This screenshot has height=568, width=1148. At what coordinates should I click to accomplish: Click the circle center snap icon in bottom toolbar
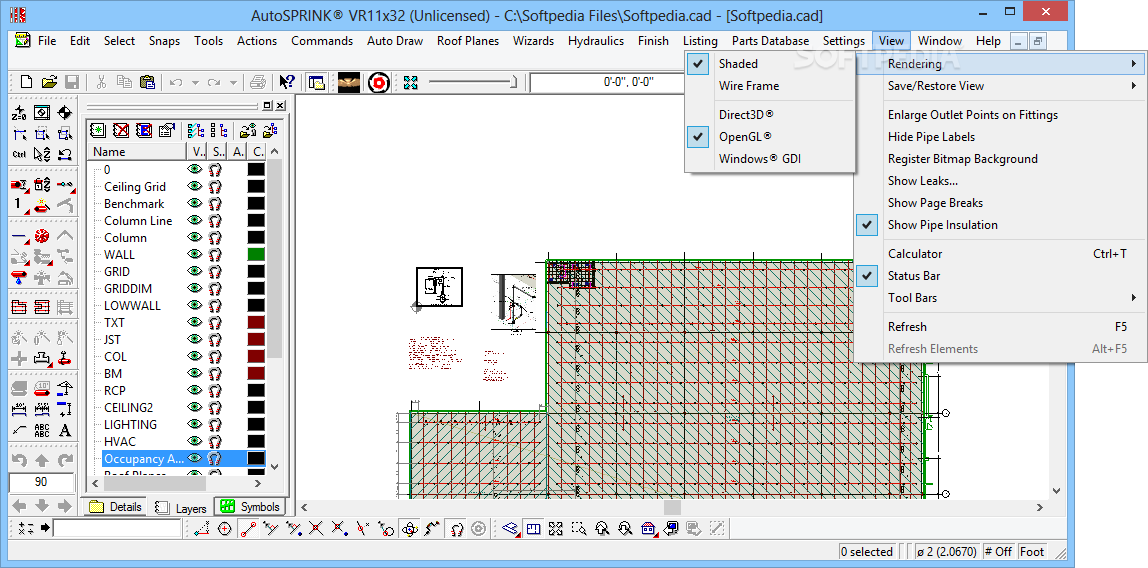(x=225, y=528)
